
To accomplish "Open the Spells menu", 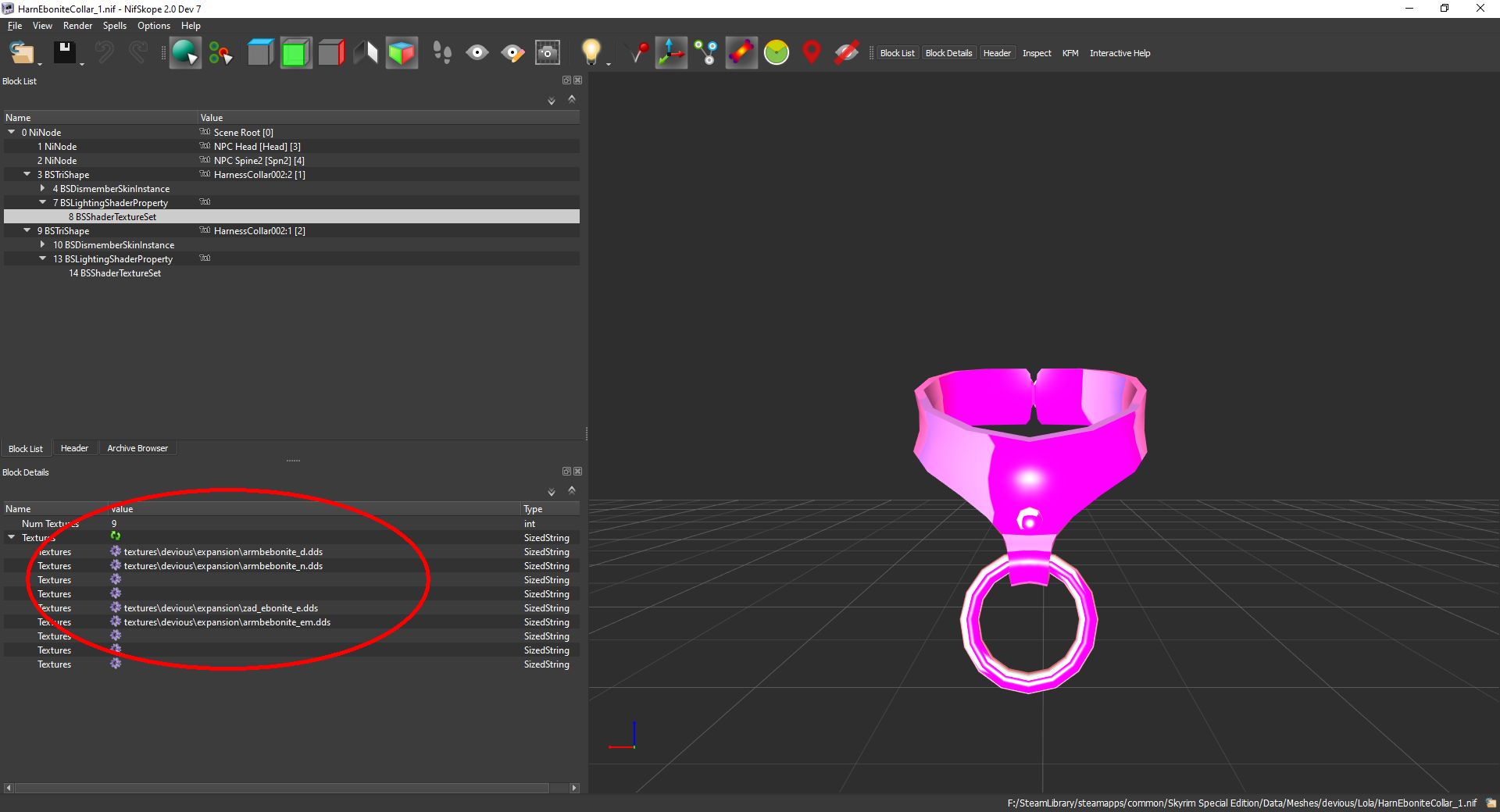I will [x=114, y=26].
